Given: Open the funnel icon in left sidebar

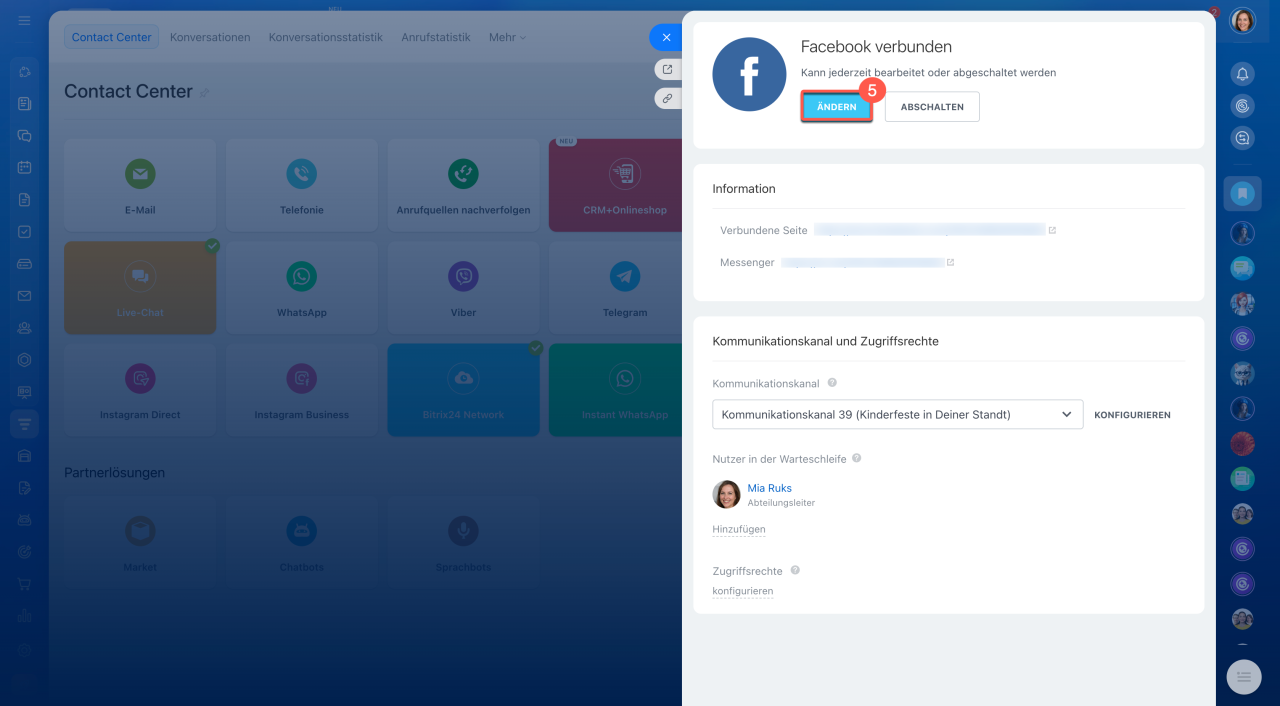Looking at the screenshot, I should point(25,424).
